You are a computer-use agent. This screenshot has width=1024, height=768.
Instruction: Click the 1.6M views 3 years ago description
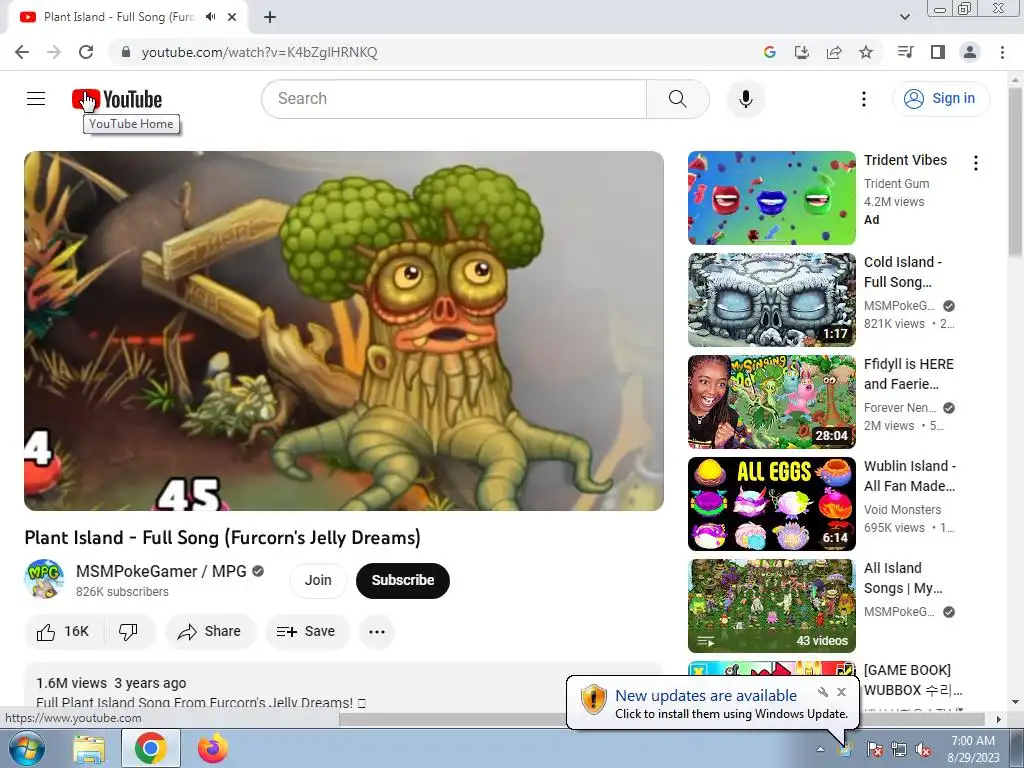111,683
